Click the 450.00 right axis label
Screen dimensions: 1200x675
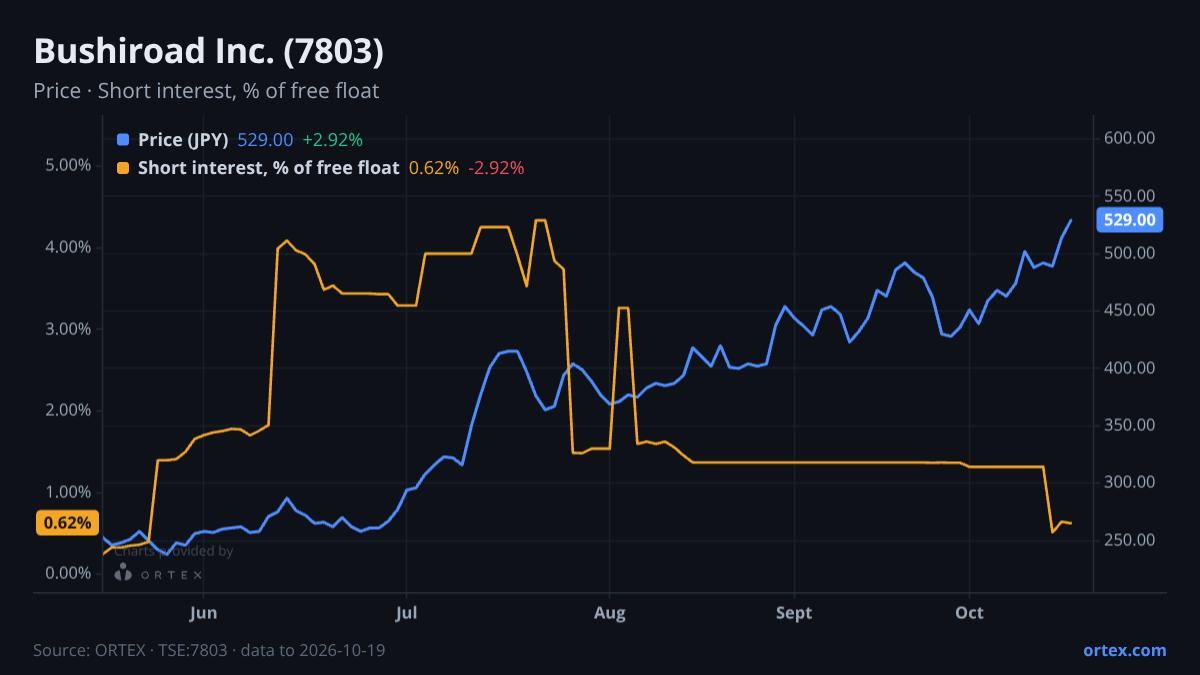[x=1130, y=311]
